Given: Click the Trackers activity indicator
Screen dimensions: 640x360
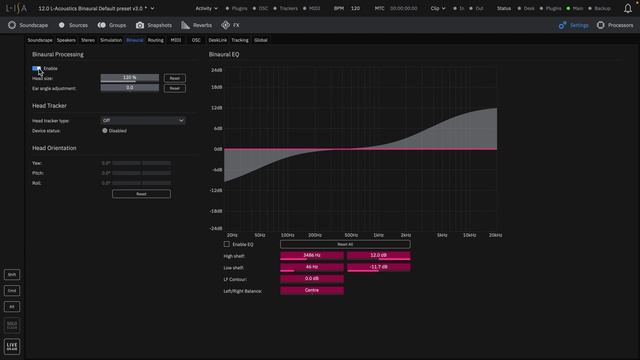Looking at the screenshot, I should (285, 8).
